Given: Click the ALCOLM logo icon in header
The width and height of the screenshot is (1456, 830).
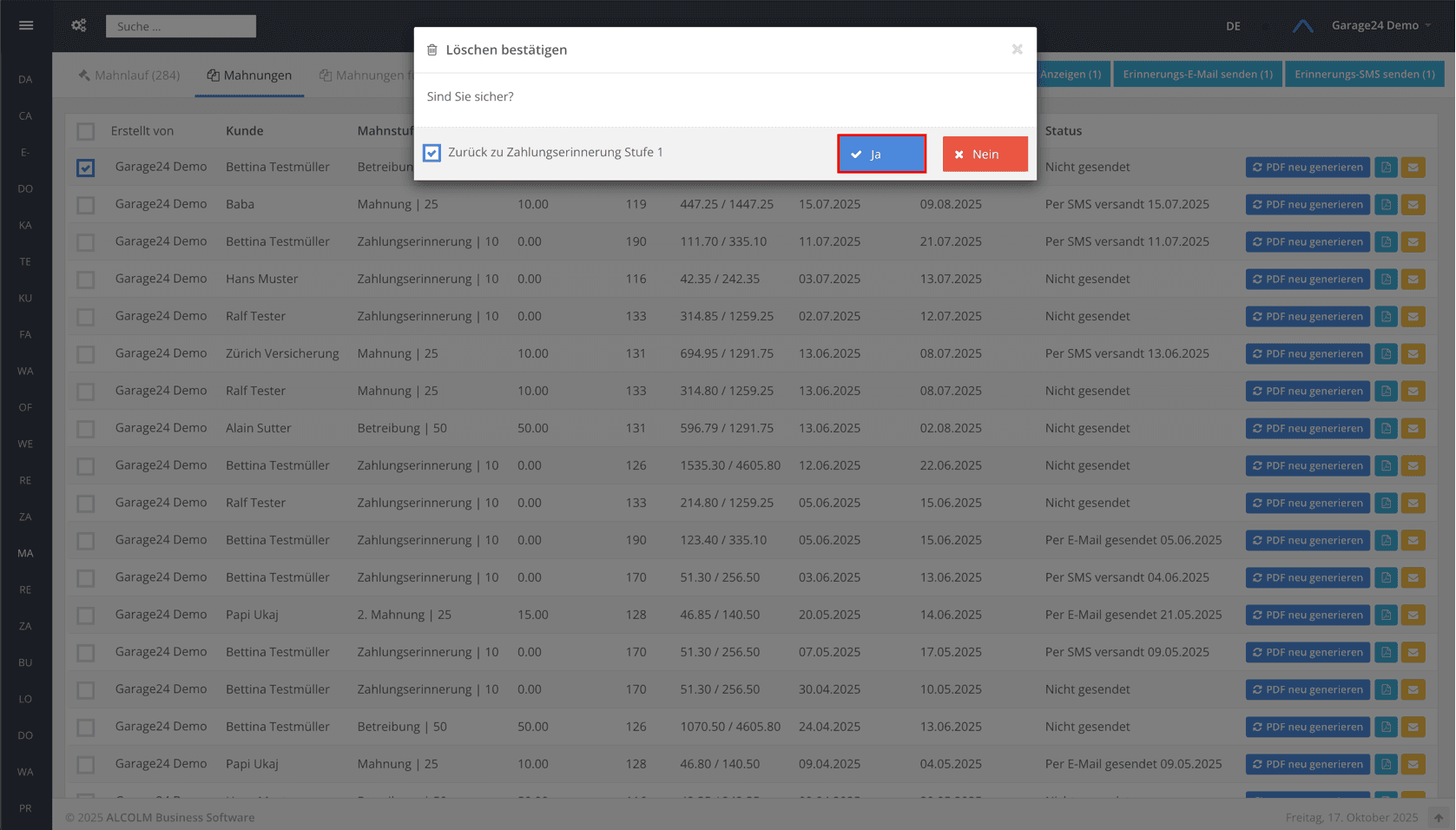Looking at the screenshot, I should pyautogui.click(x=1302, y=26).
